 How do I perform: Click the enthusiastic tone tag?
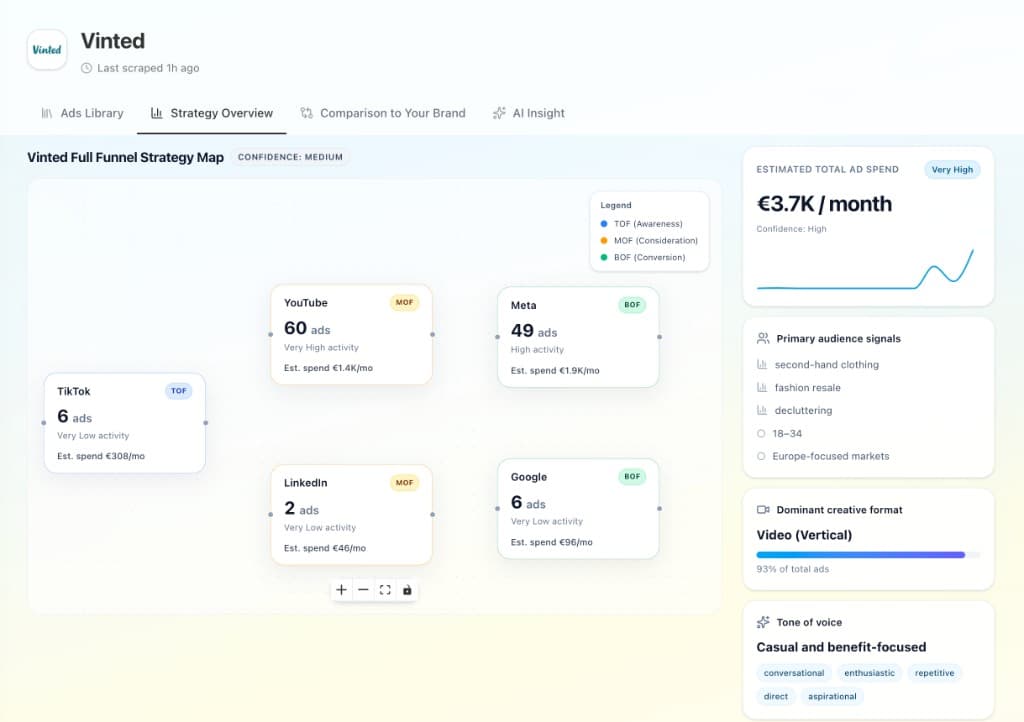coord(869,673)
